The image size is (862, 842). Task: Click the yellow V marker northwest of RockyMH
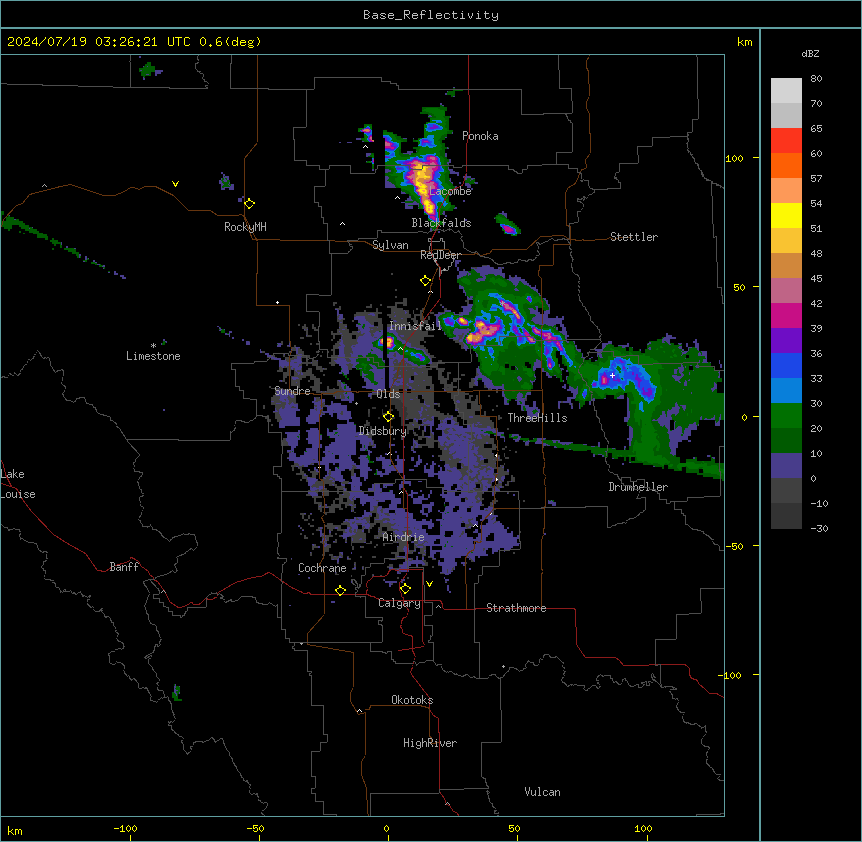175,184
